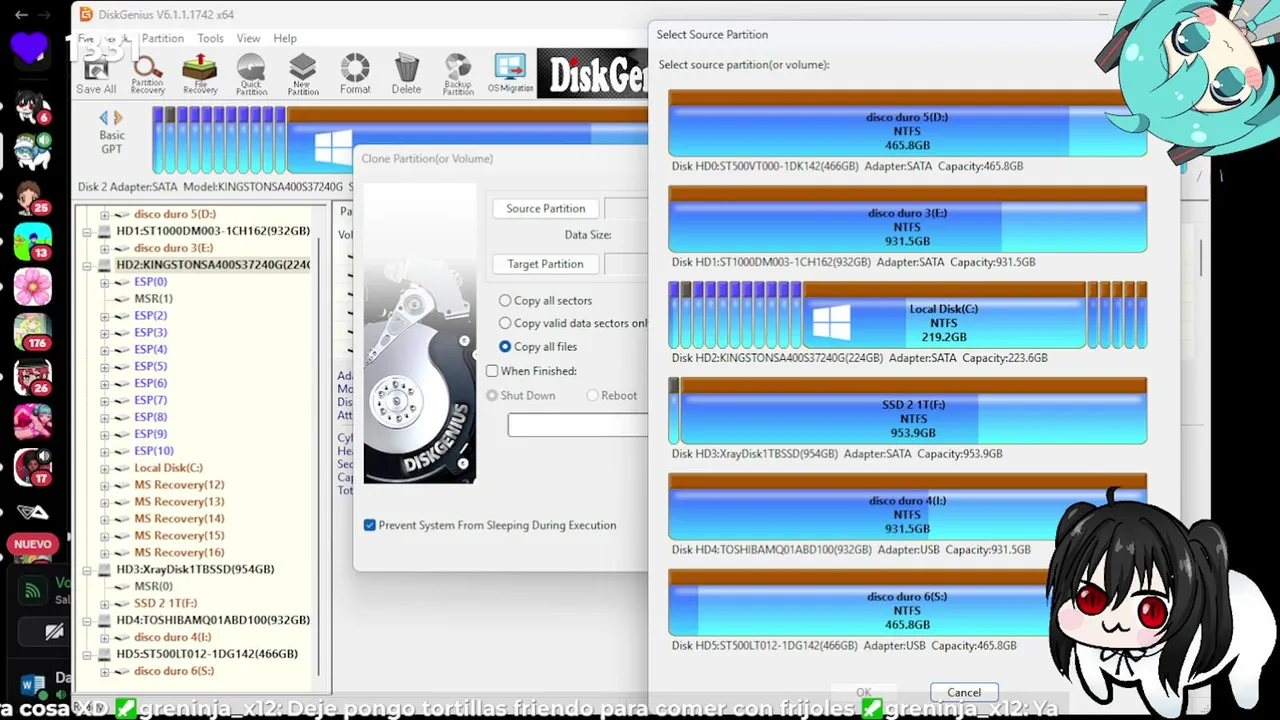Expand the disco duro 4(I:) tree node

click(104, 637)
